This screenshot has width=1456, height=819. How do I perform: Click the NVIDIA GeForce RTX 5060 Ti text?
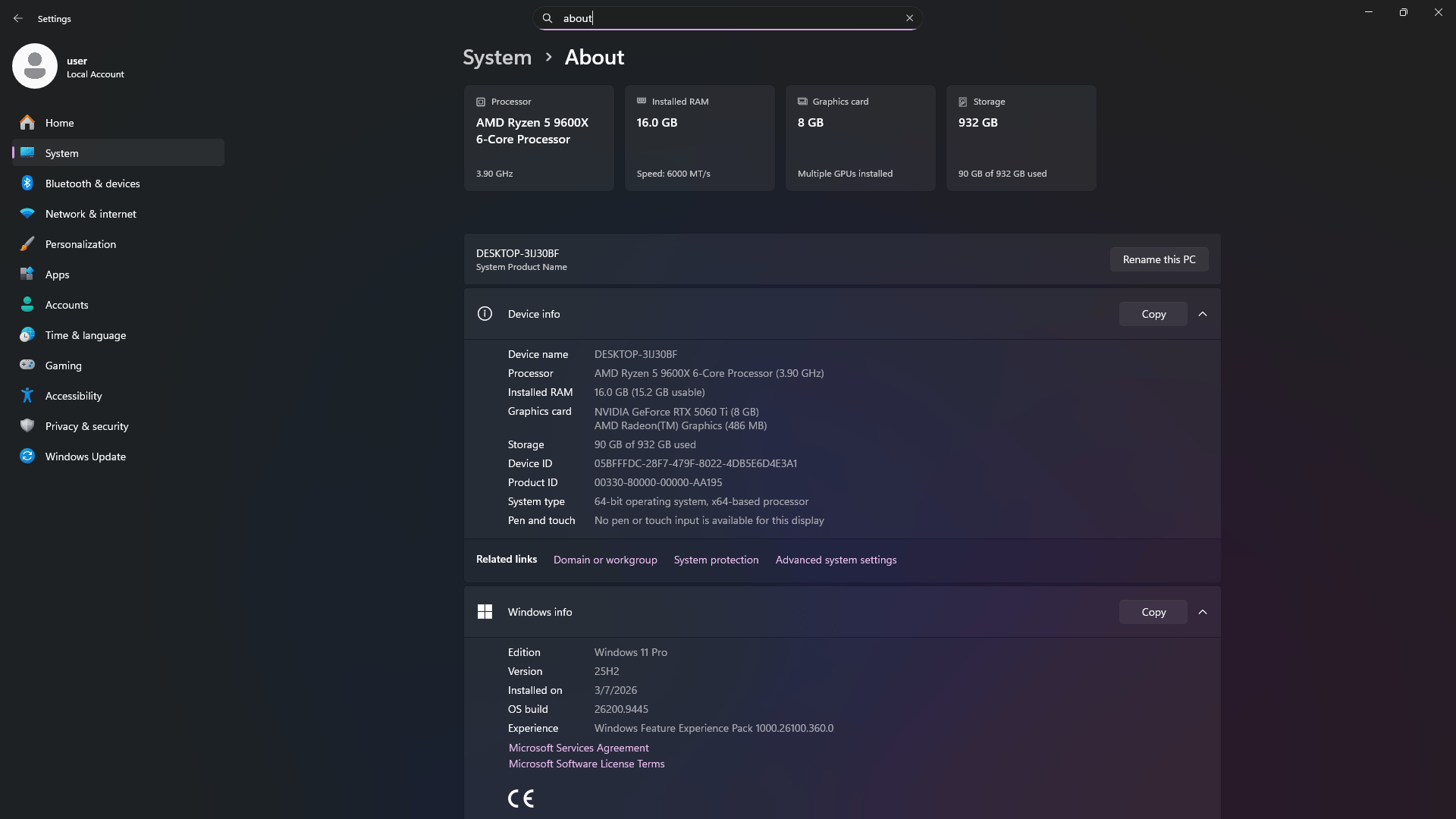click(x=676, y=412)
